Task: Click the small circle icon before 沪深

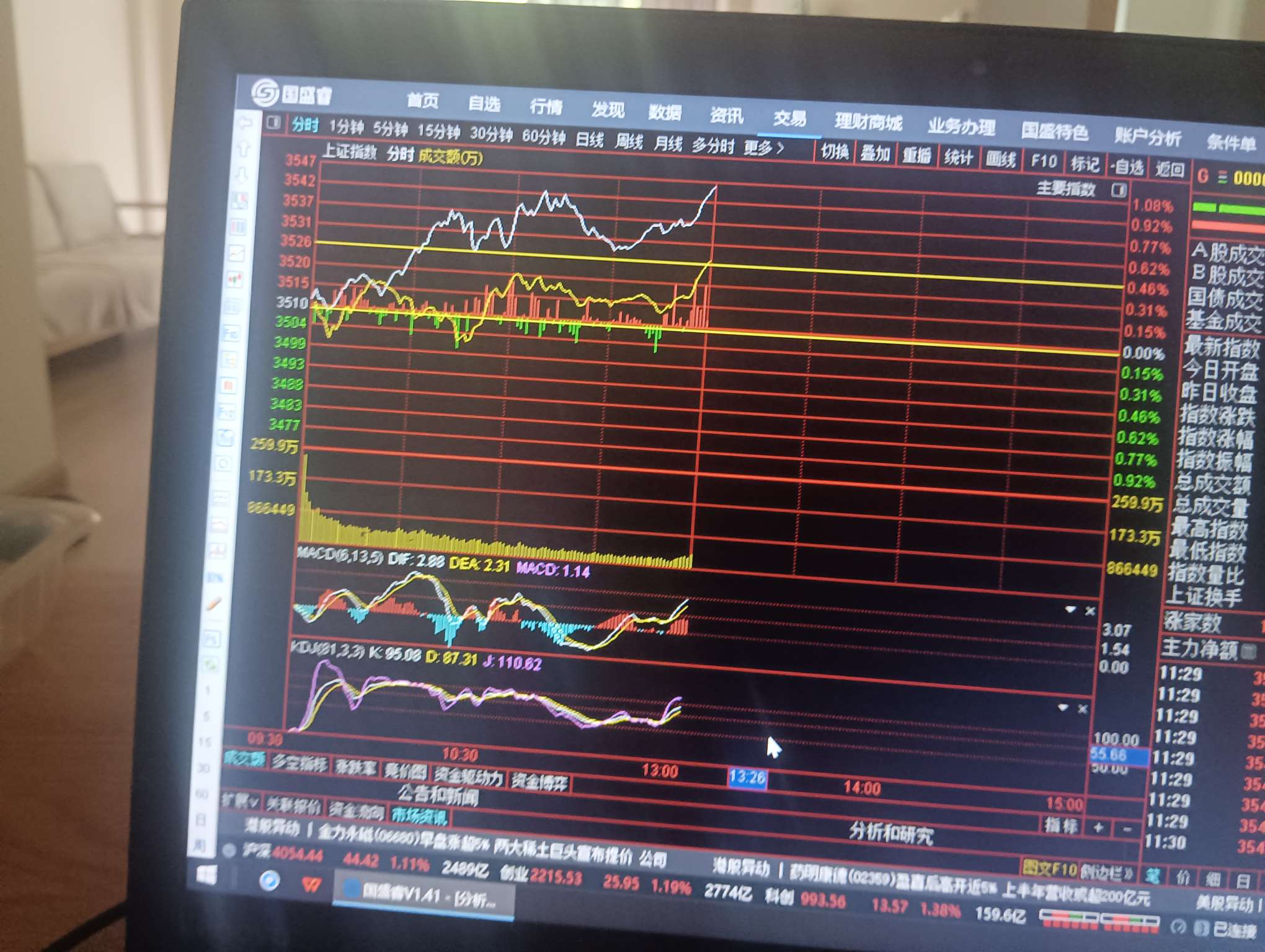Action: [x=229, y=850]
